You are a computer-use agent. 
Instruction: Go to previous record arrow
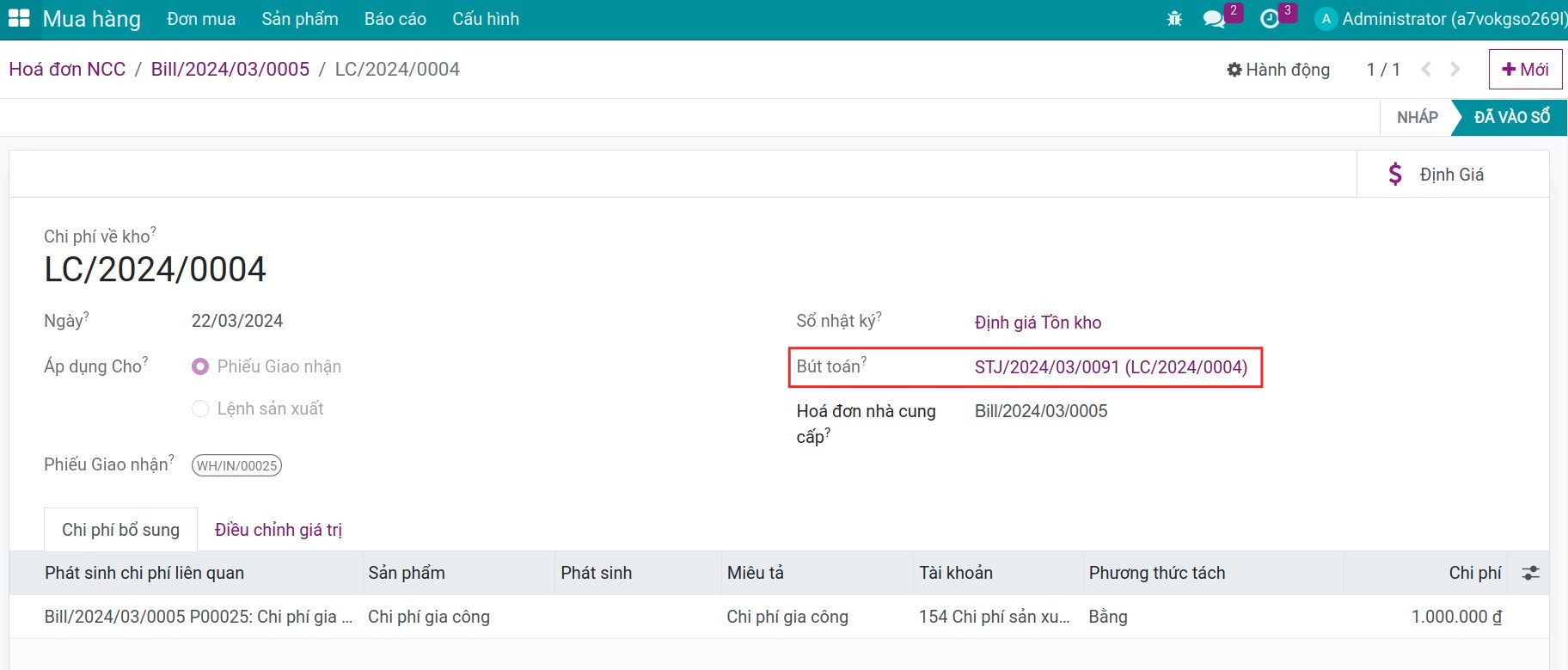pos(1426,69)
